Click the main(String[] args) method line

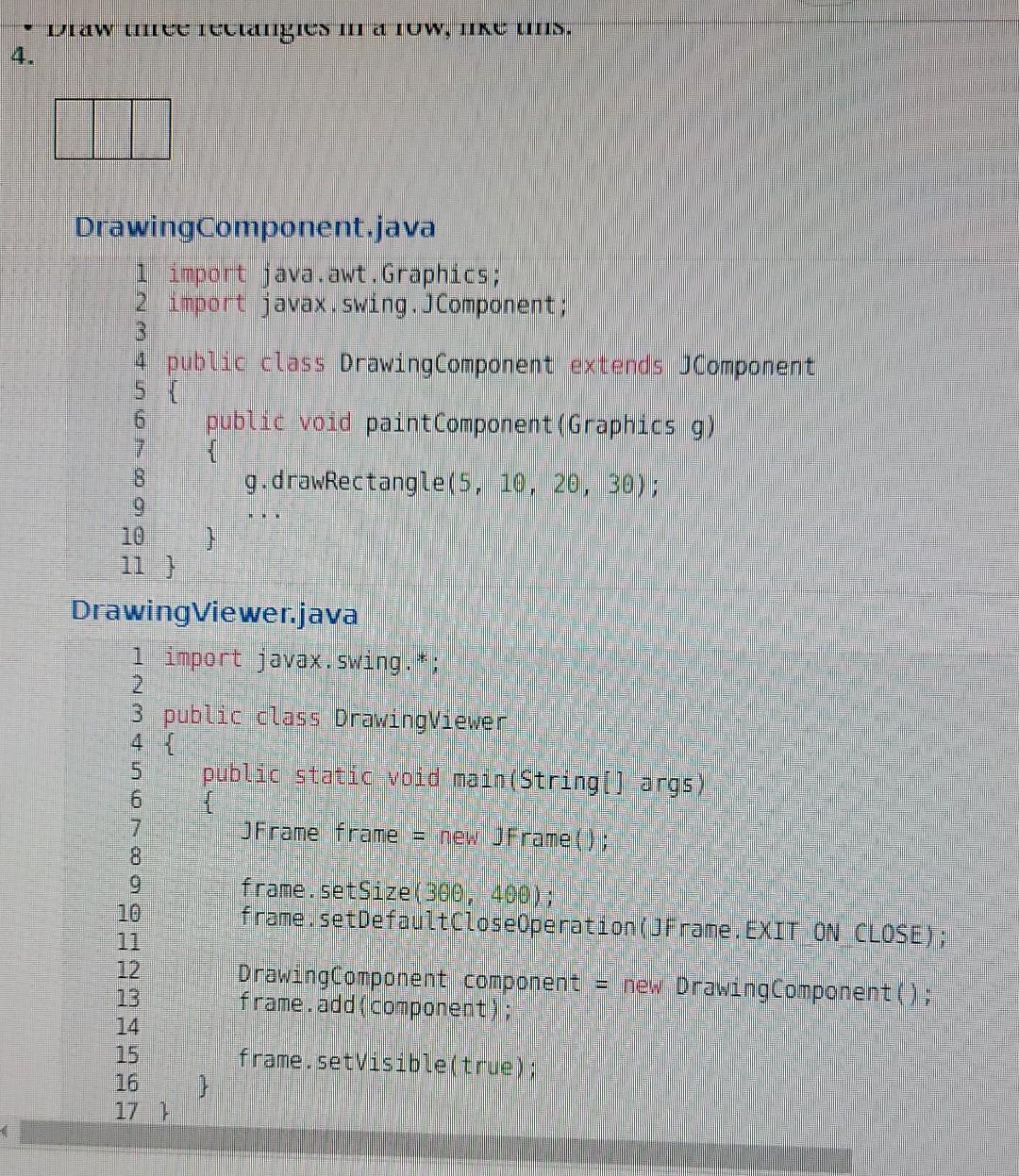453,779
